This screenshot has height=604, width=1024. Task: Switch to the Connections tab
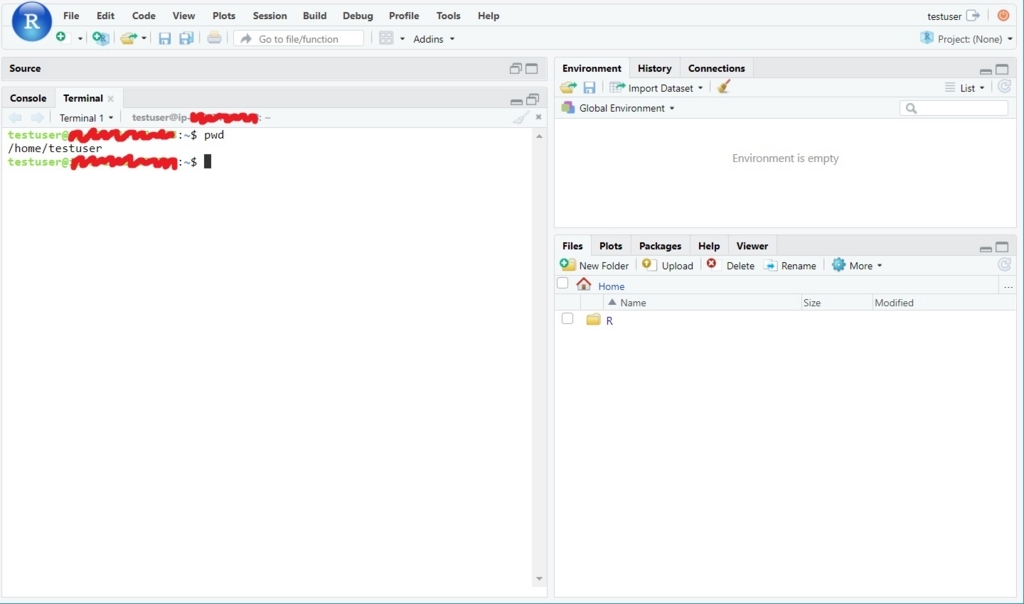pyautogui.click(x=716, y=68)
